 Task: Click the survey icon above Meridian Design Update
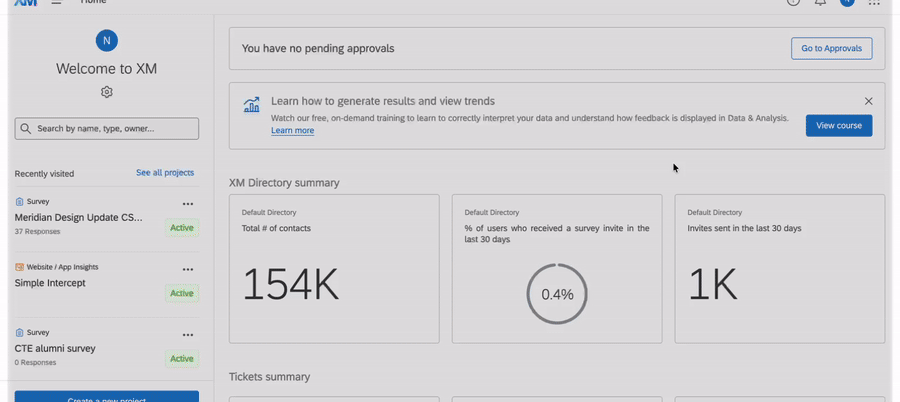[19, 202]
